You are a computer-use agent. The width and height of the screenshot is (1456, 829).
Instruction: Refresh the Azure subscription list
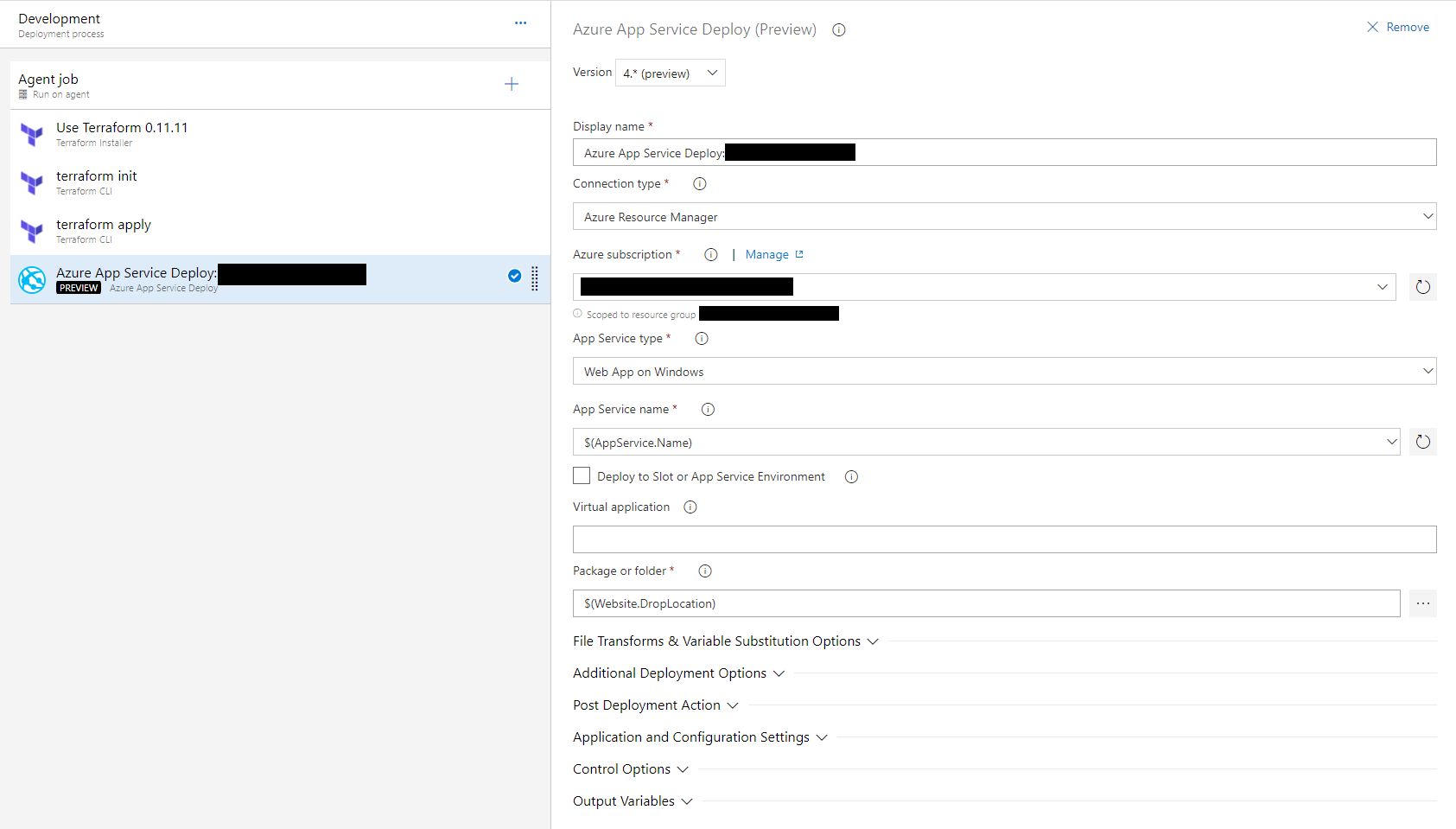[x=1423, y=287]
